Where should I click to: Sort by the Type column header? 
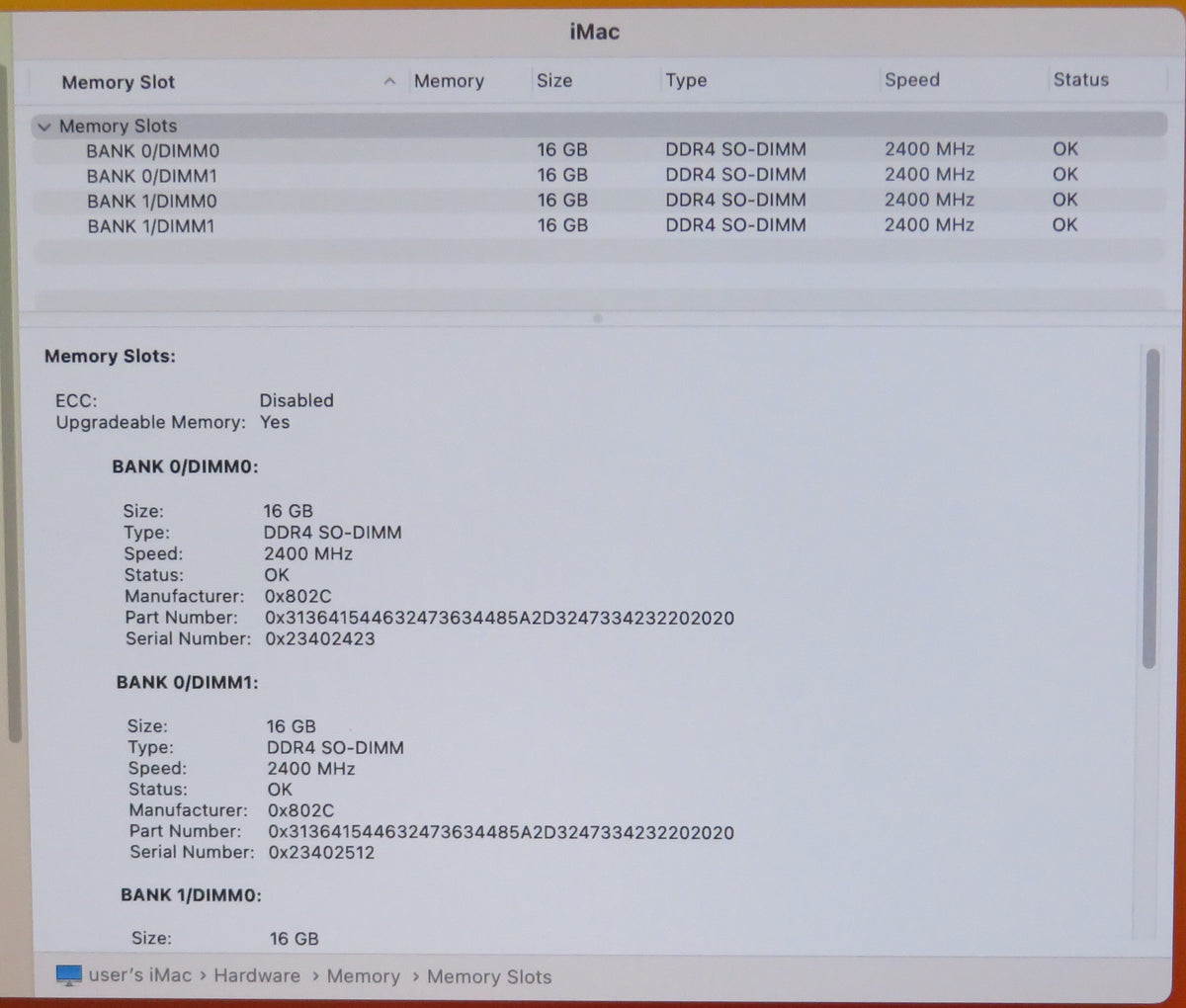(x=686, y=81)
